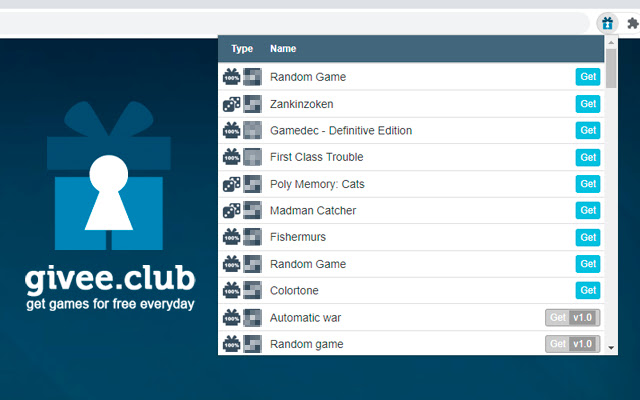Get the Fishermurs giveaway
Viewport: 640px width, 400px height.
588,237
